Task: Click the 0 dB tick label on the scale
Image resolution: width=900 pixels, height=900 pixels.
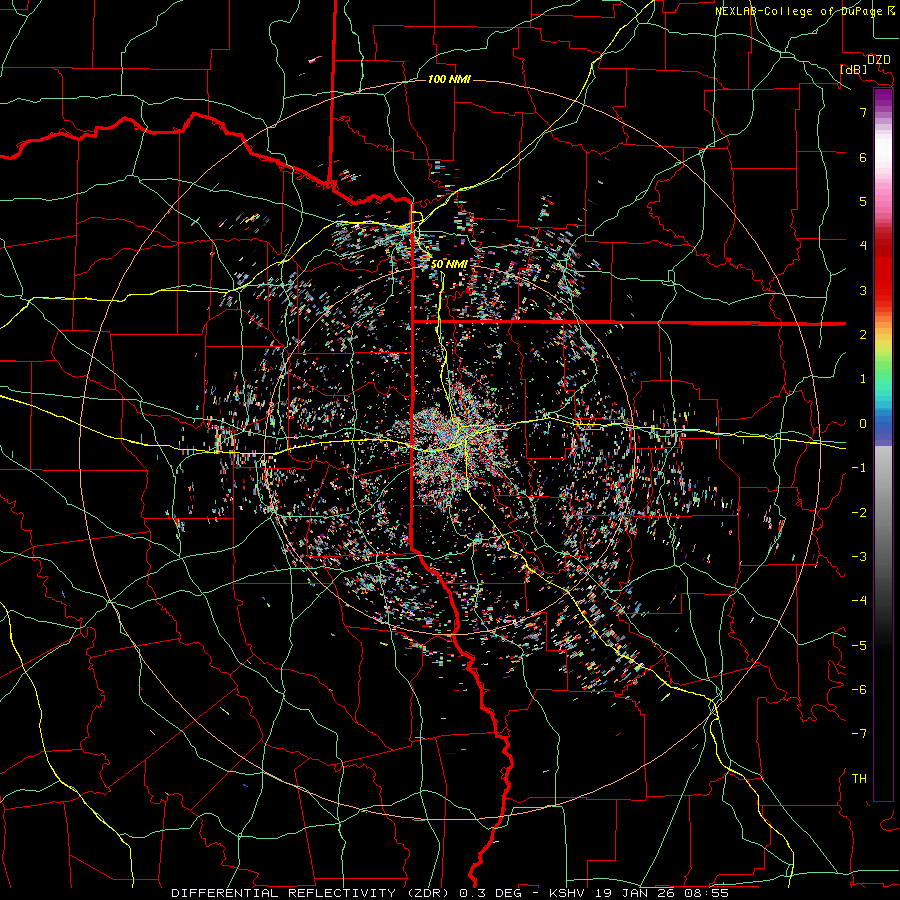Action: [x=863, y=424]
